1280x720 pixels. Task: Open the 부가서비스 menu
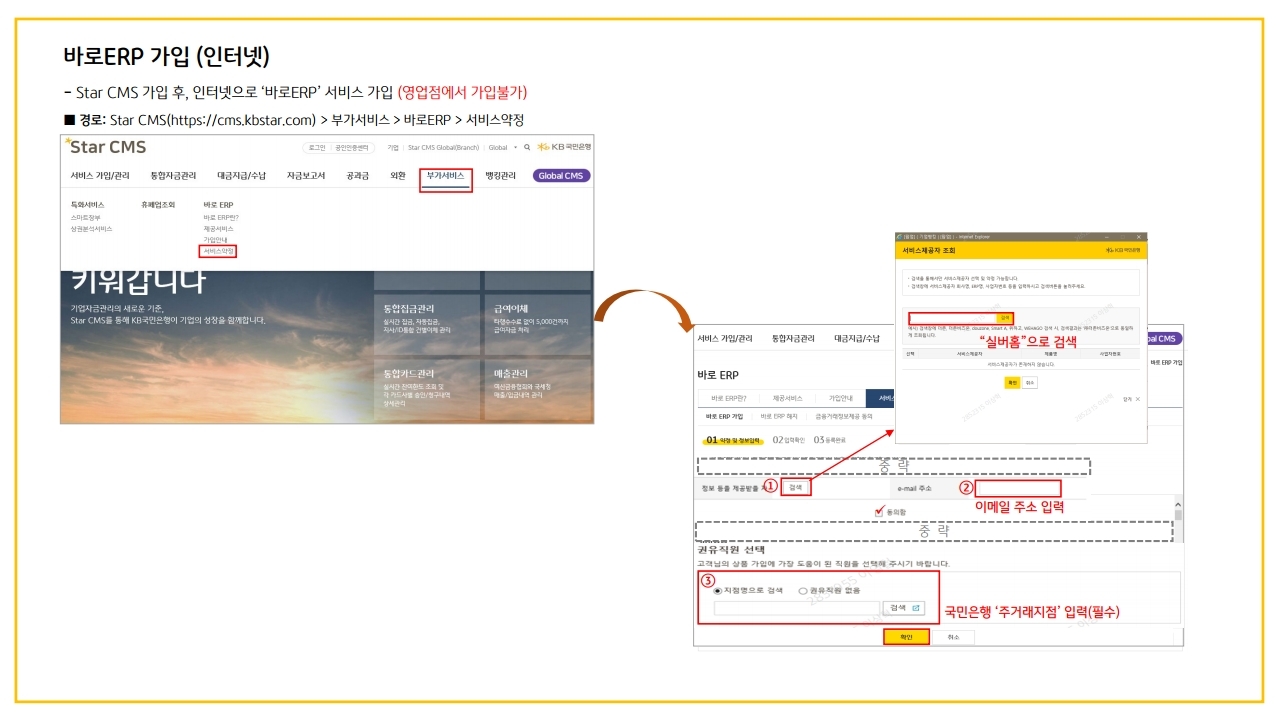[x=446, y=176]
